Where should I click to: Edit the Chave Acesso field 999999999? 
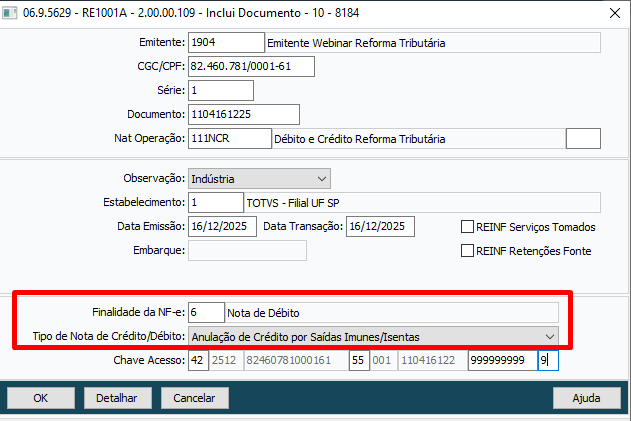(503, 360)
